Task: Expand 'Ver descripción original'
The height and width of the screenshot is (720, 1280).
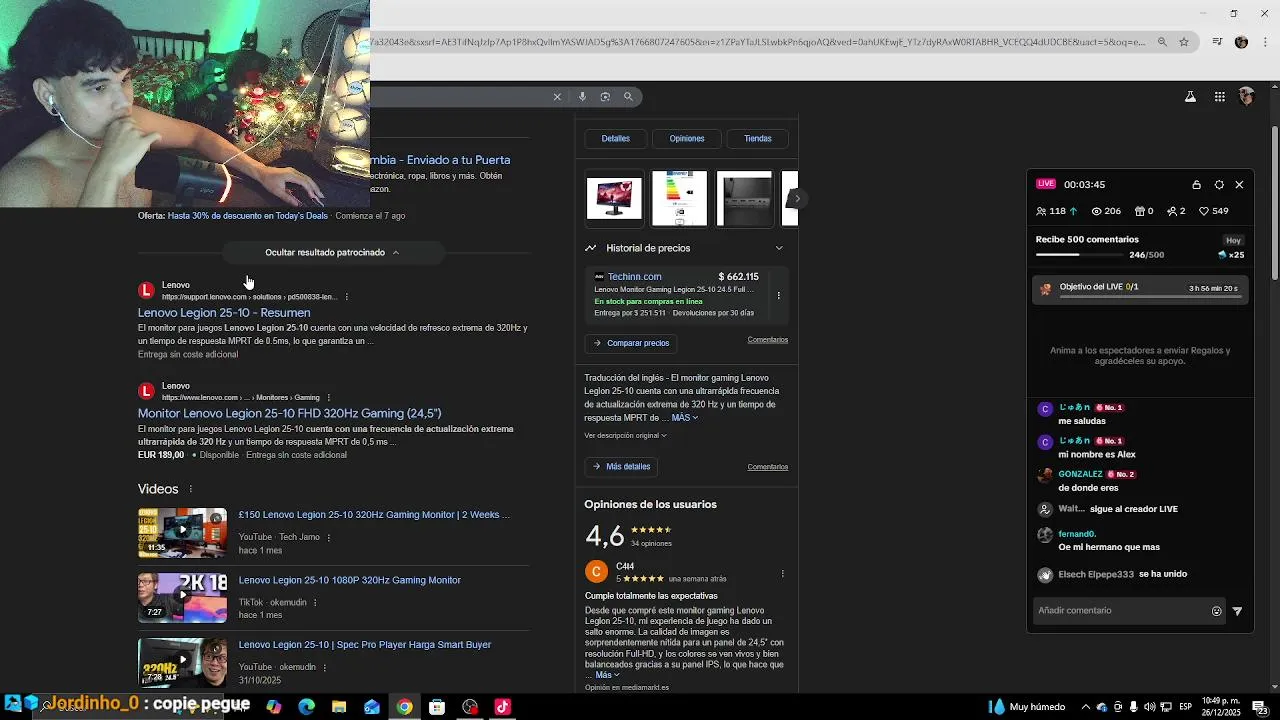Action: click(x=625, y=435)
